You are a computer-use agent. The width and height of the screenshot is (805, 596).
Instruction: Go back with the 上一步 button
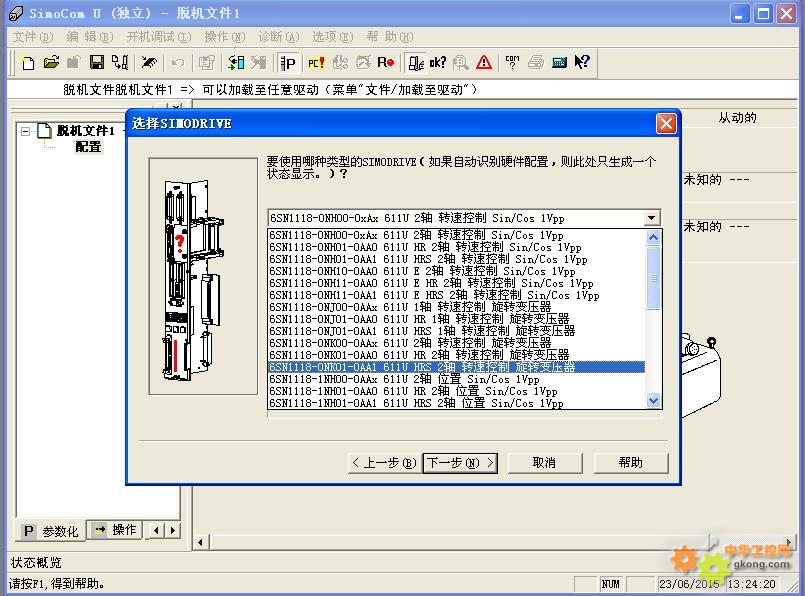(385, 463)
